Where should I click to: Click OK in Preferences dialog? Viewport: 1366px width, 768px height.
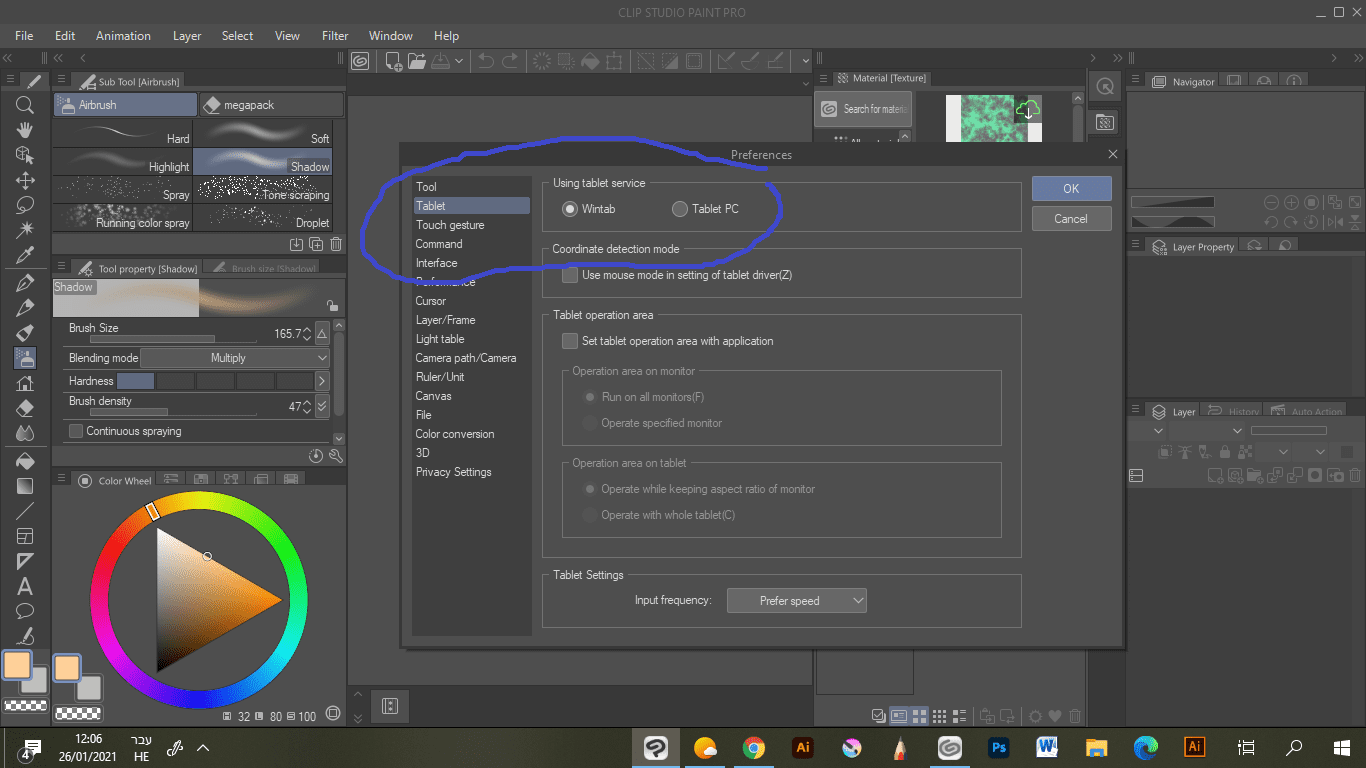1071,188
